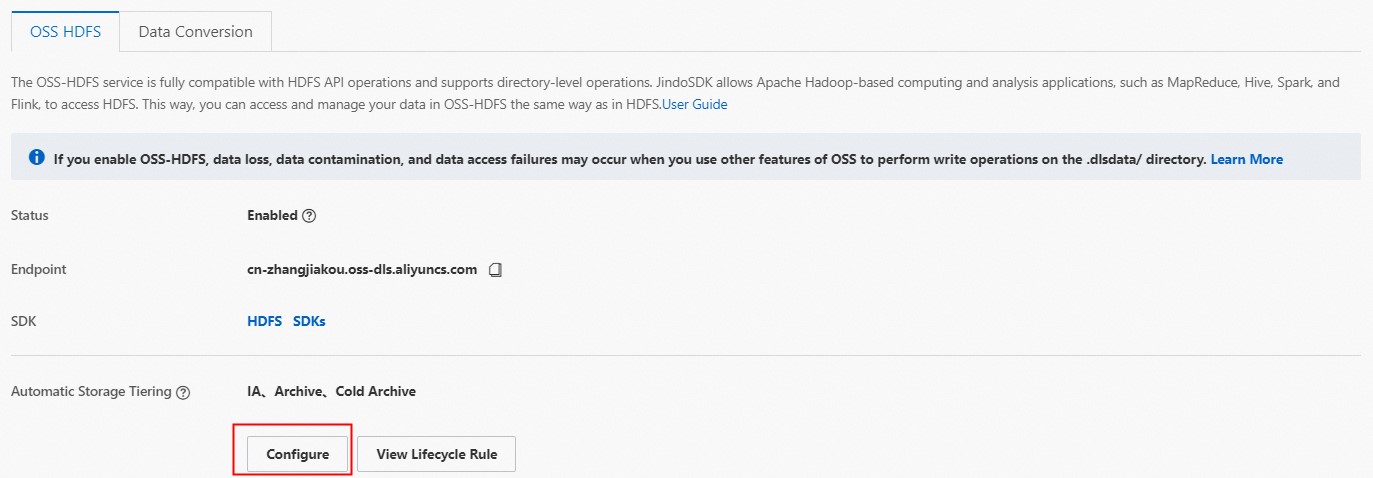
Task: Click the Status field label
Action: (x=29, y=215)
